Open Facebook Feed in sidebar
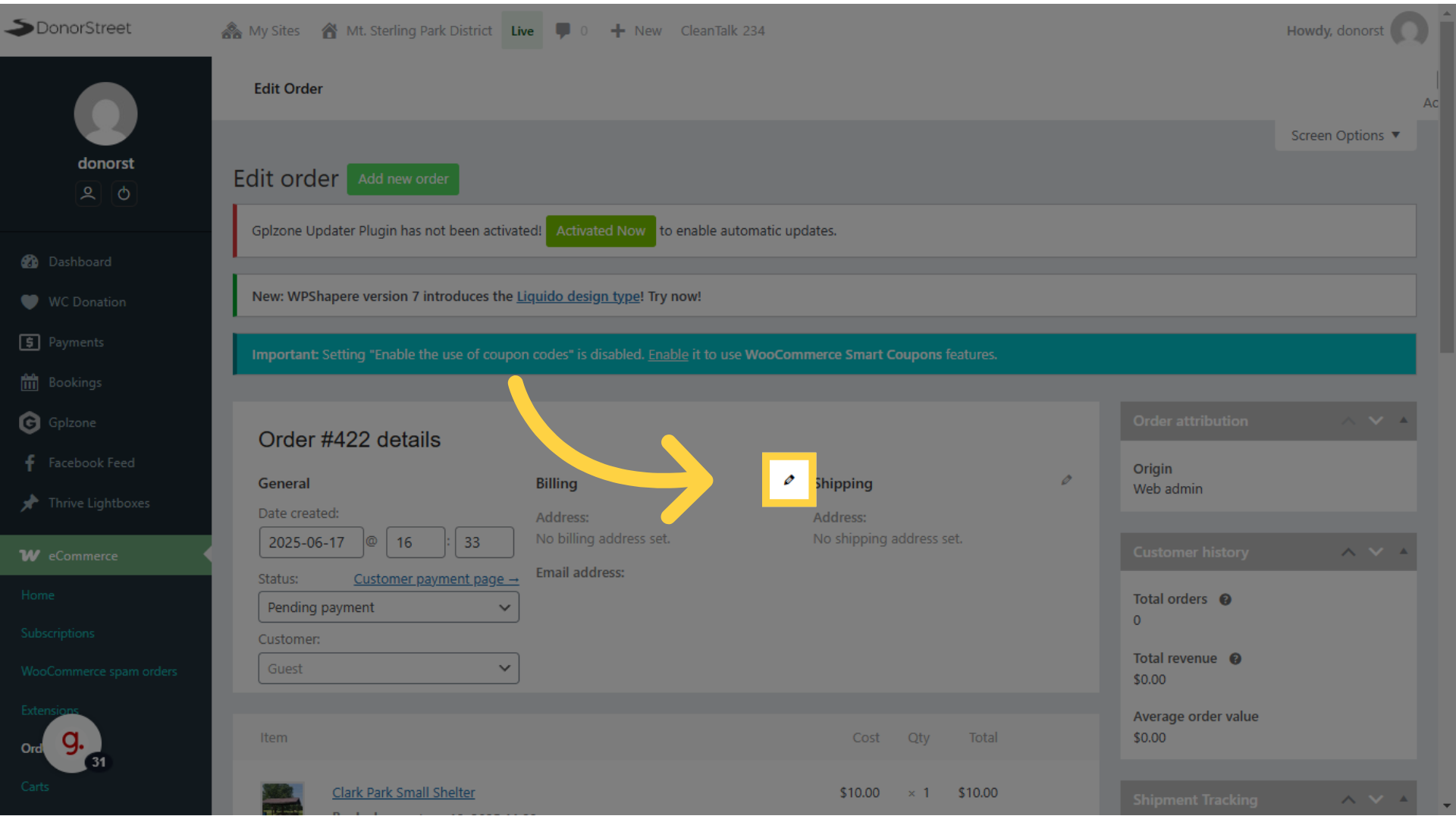Viewport: 1456px width, 819px height. [x=91, y=463]
